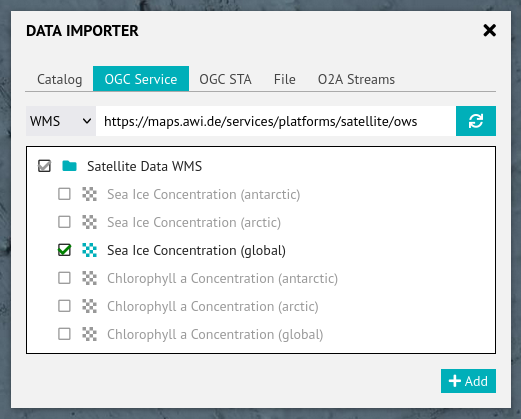Open the O2A Streams tab
Screen dimensions: 521x419
pyautogui.click(x=356, y=79)
